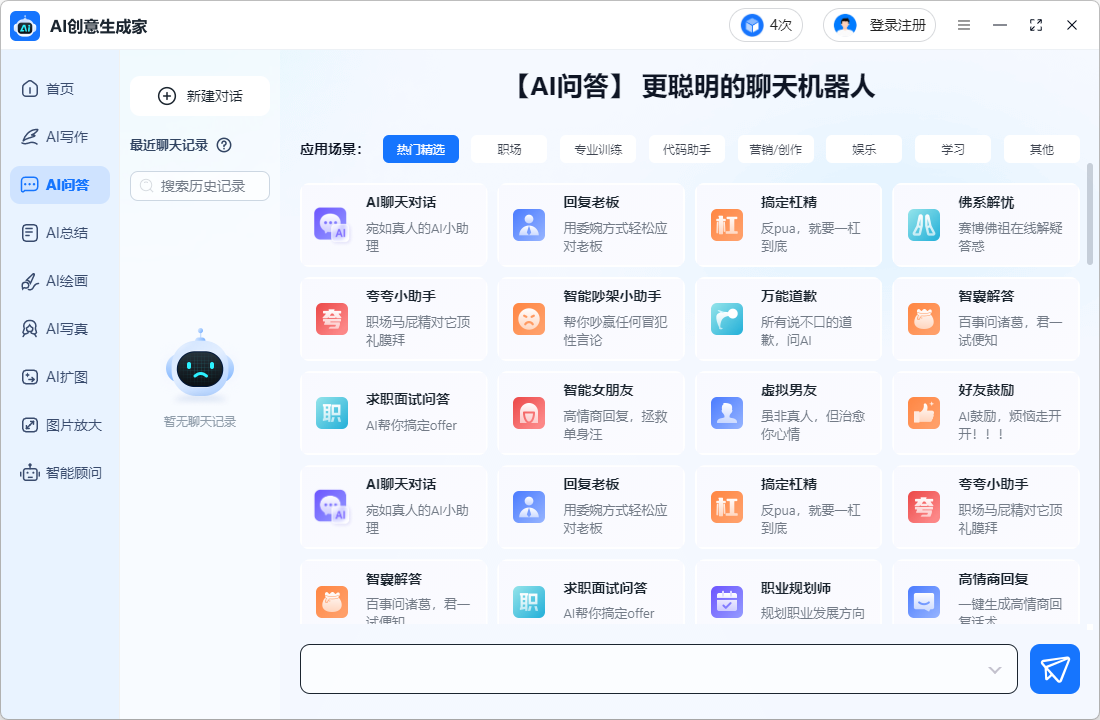Open first row 夸夸小助手 card
Screen dimensions: 1100x720
pyautogui.click(x=394, y=319)
